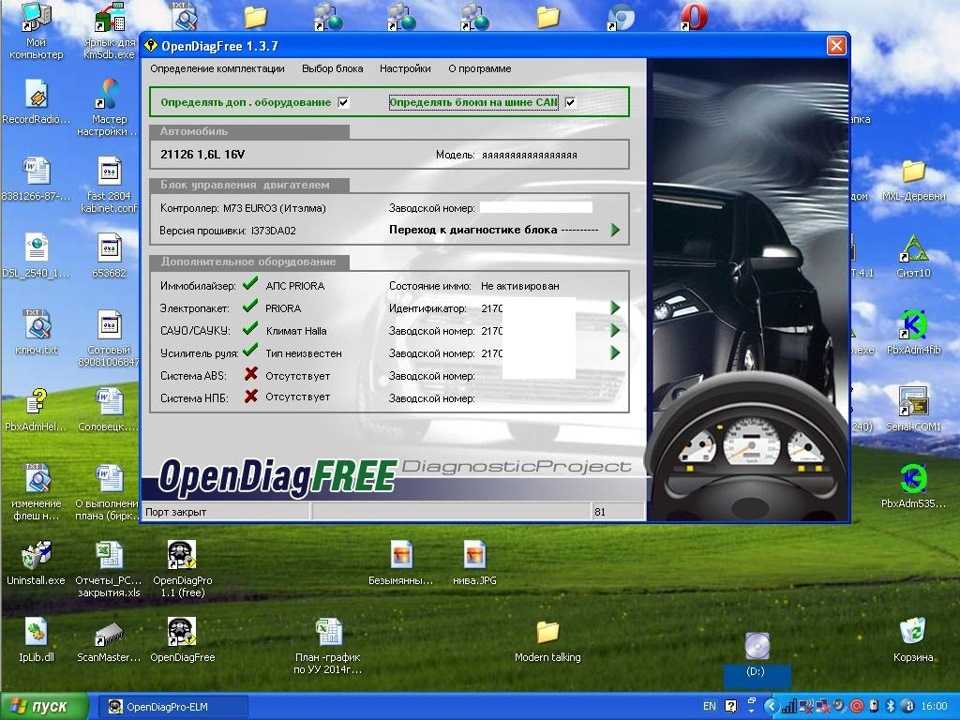This screenshot has height=720, width=960.
Task: Click the red circular tray icon
Action: (857, 707)
